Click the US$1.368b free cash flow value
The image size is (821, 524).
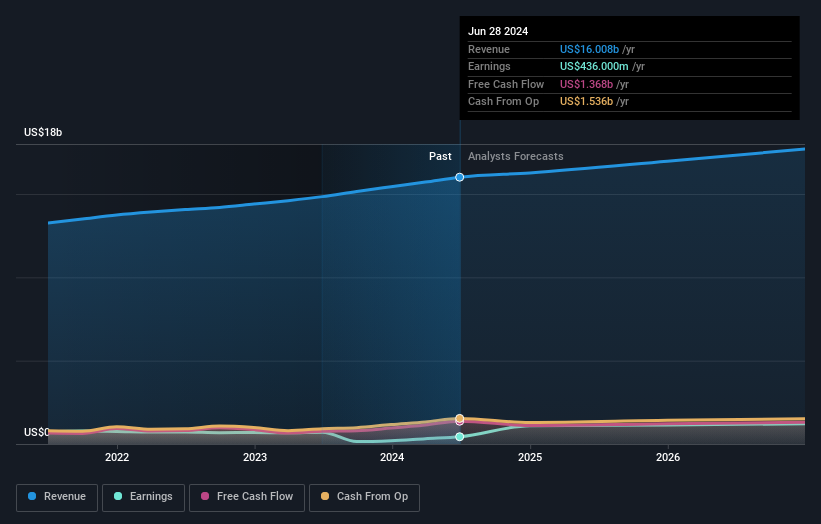[x=586, y=84]
